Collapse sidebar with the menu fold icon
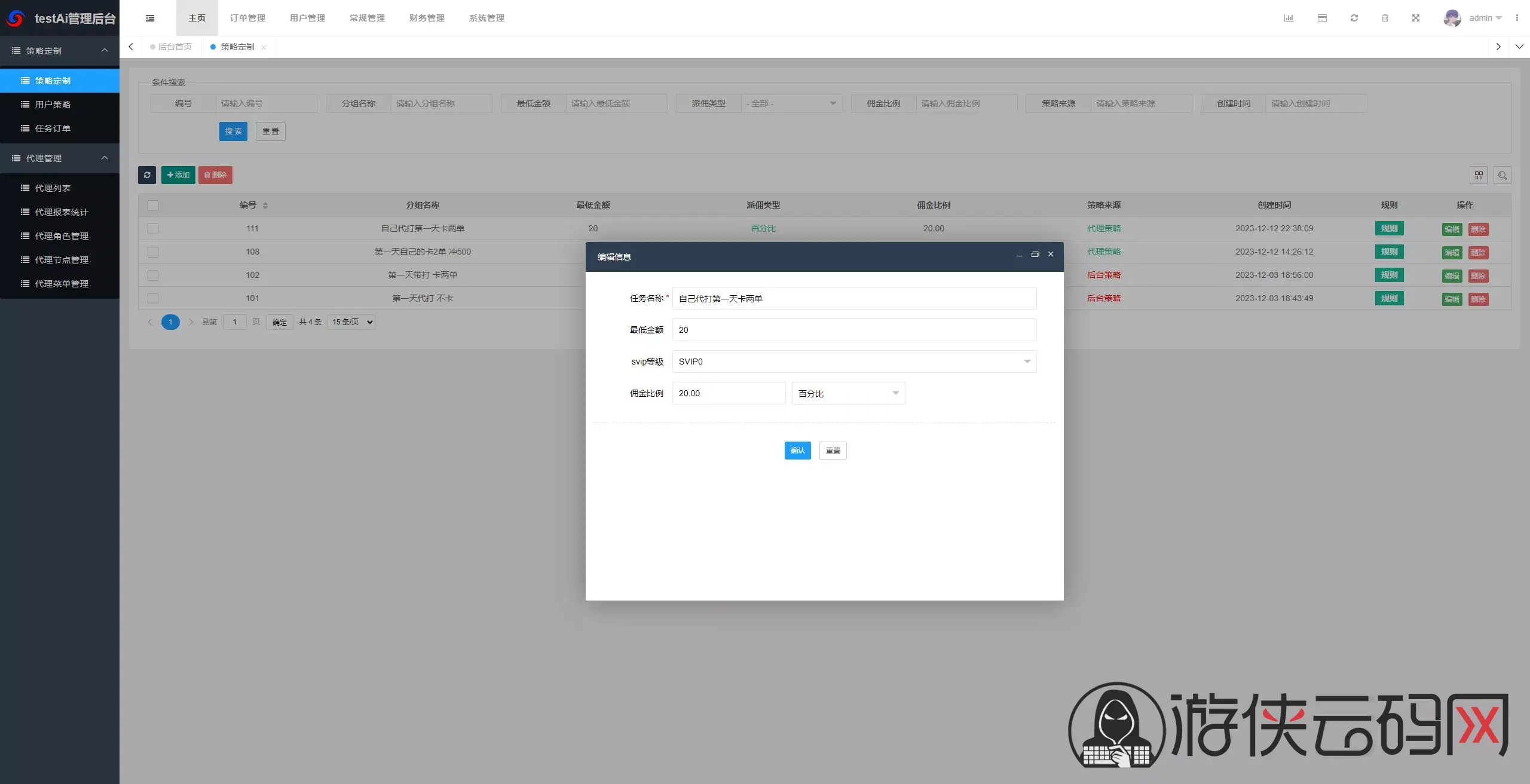1530x784 pixels. [150, 18]
